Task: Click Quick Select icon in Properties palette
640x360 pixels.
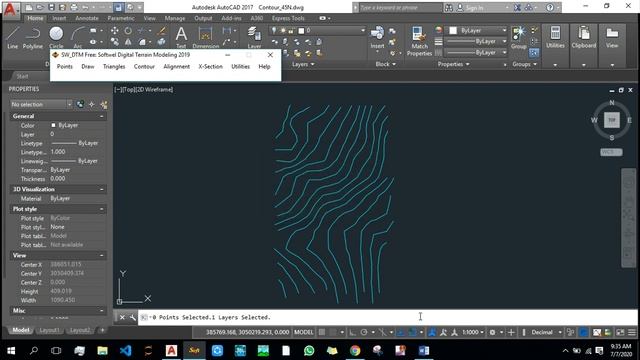Action: (x=104, y=105)
